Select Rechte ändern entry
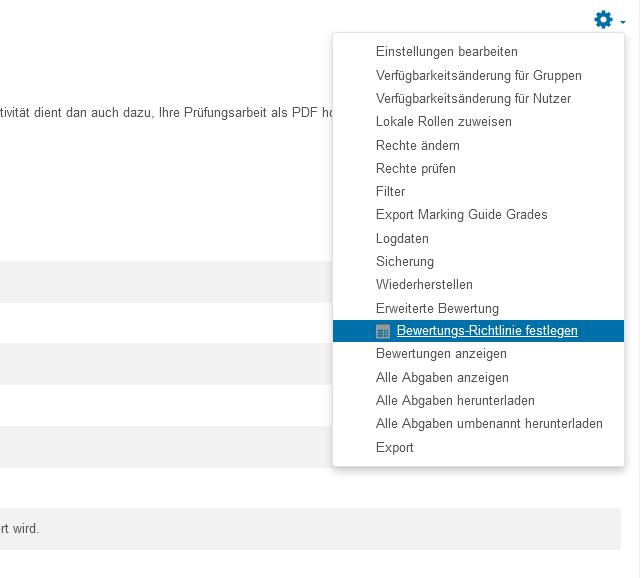Viewport: 642px width, 578px height. pos(418,145)
